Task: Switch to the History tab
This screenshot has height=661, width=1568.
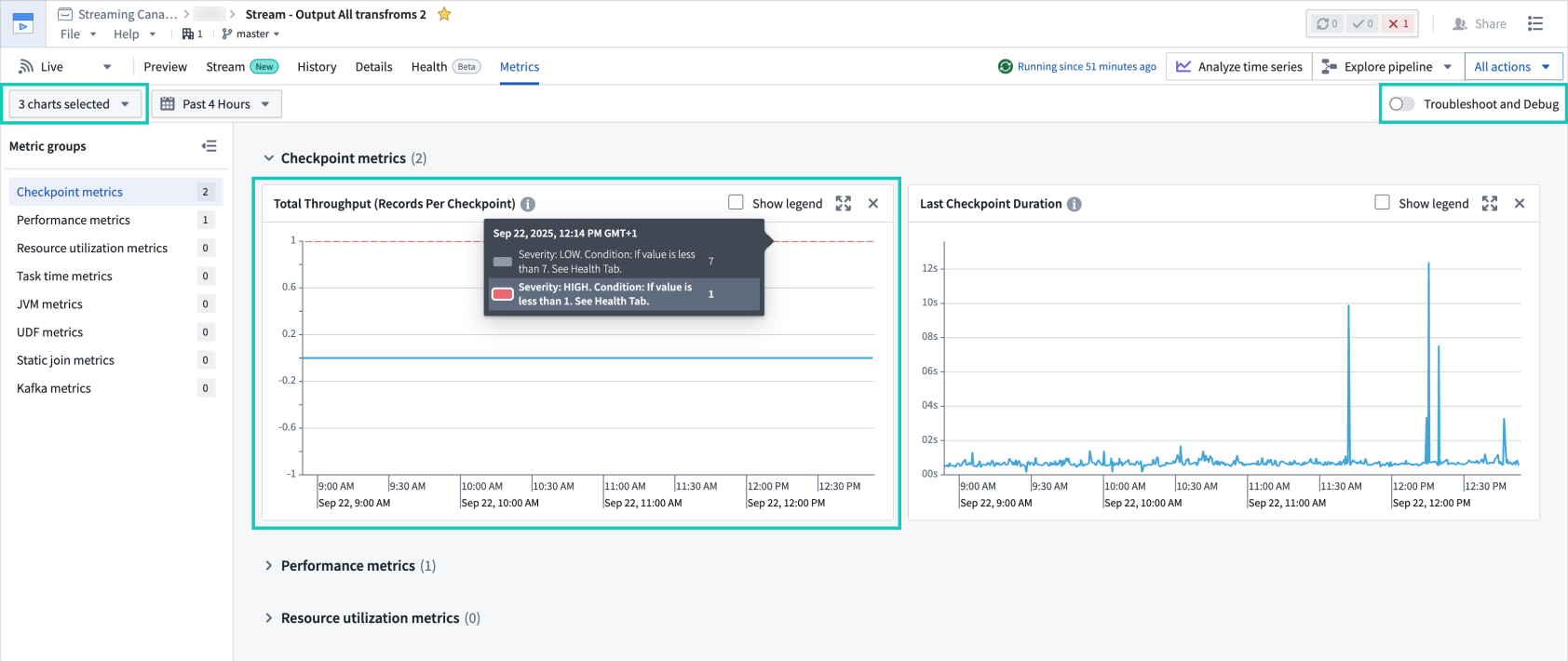Action: (x=317, y=67)
